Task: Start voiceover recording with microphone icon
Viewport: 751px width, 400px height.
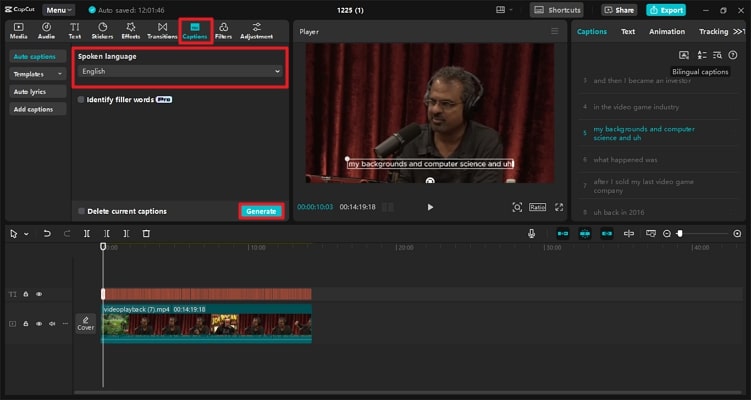Action: (531, 233)
